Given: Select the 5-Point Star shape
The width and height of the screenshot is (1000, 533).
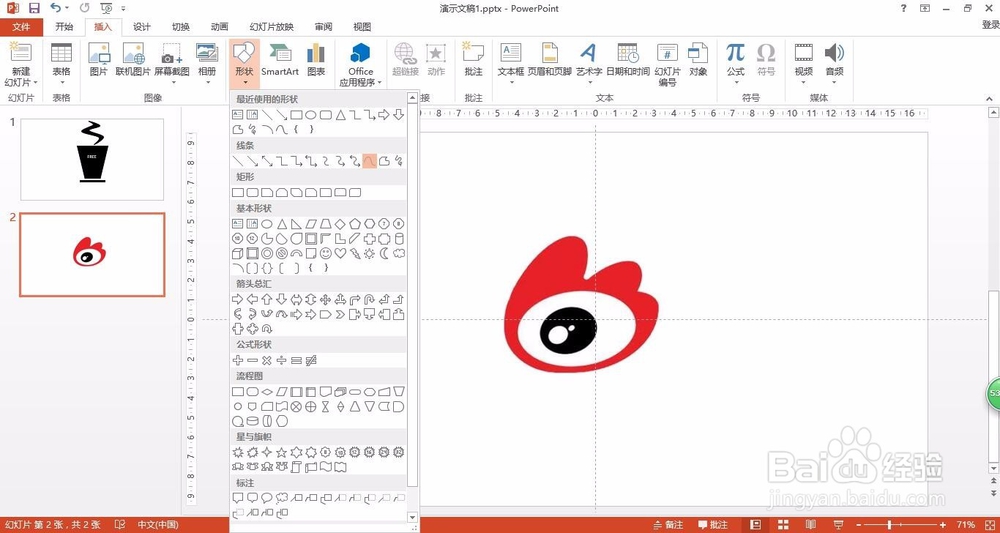Looking at the screenshot, I should 282,452.
